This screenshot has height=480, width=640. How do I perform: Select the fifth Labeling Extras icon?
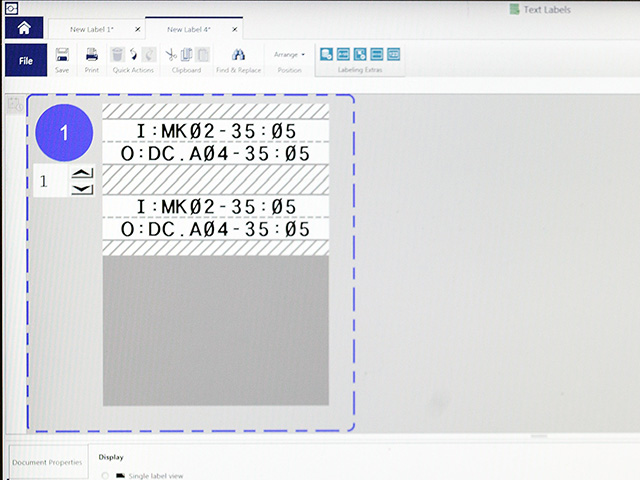[393, 54]
